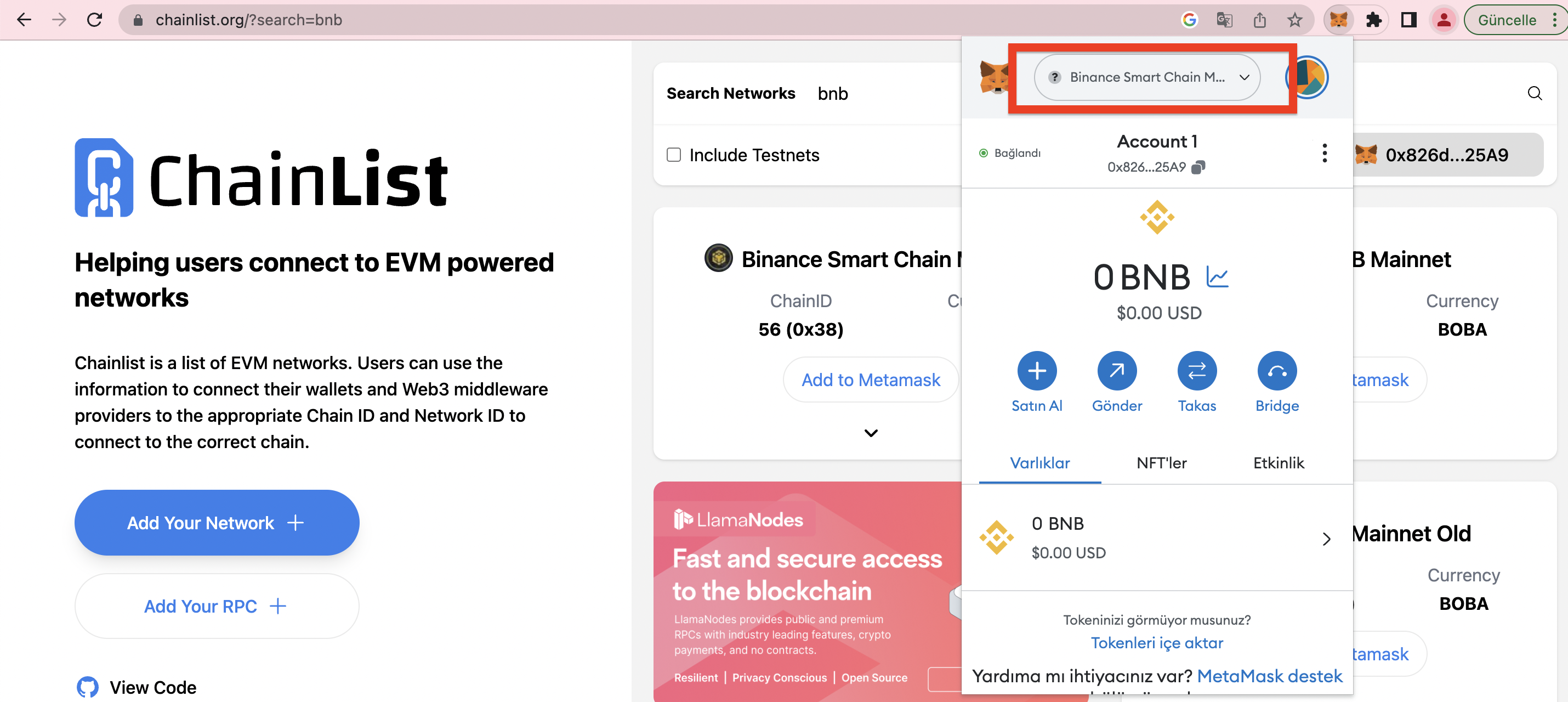Toggle the Include Testnets checkbox
The width and height of the screenshot is (1568, 702).
tap(673, 155)
